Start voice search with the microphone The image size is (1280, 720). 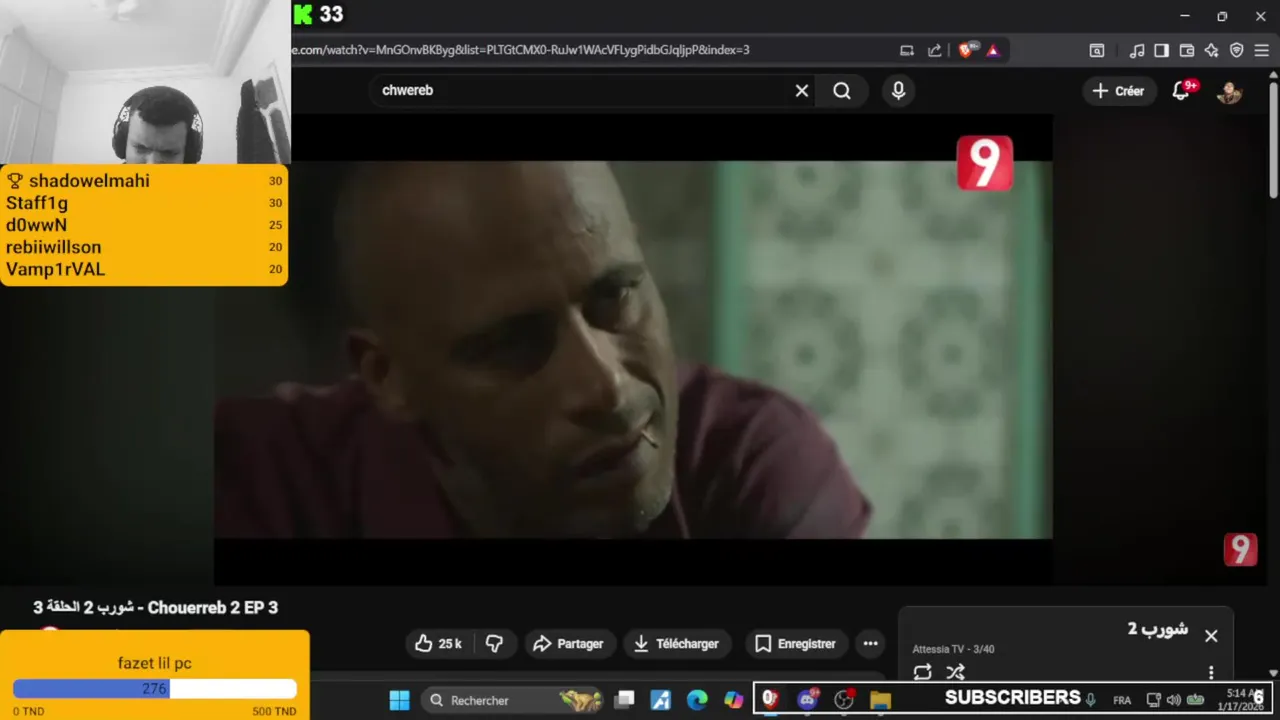tap(898, 91)
